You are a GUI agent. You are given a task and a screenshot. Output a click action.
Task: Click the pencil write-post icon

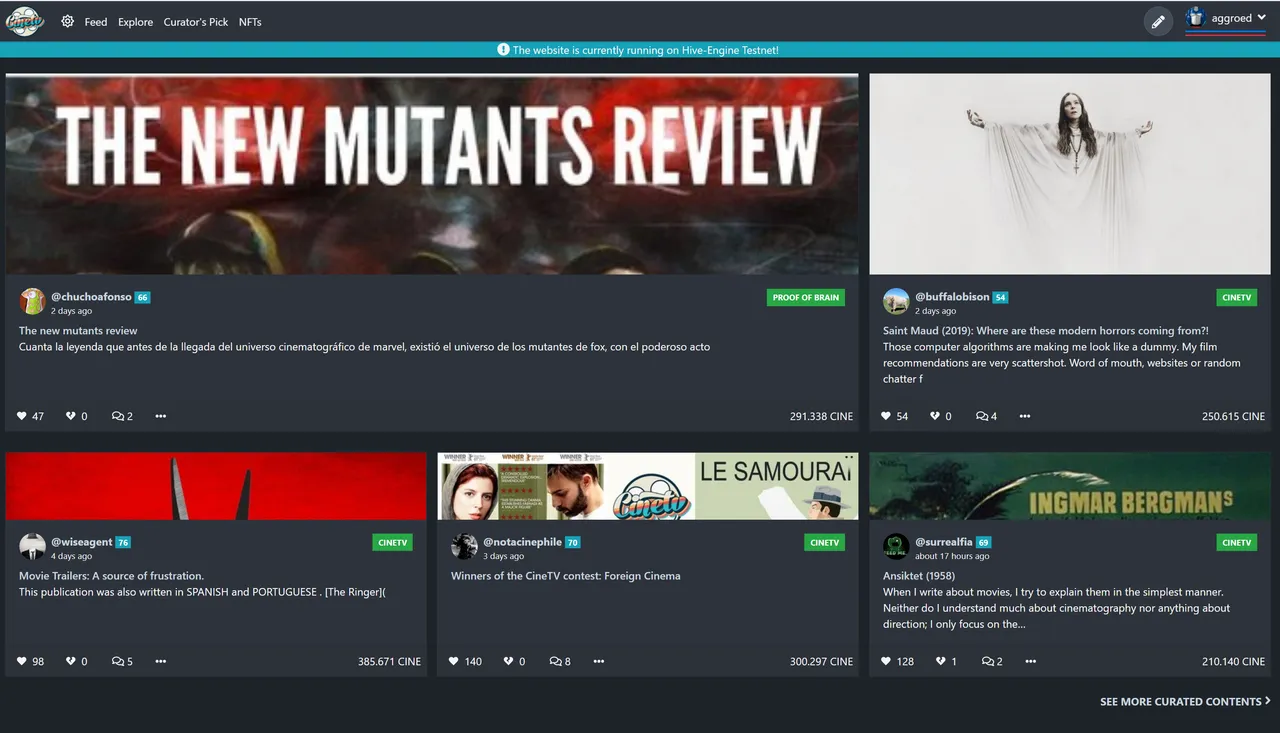(x=1158, y=21)
